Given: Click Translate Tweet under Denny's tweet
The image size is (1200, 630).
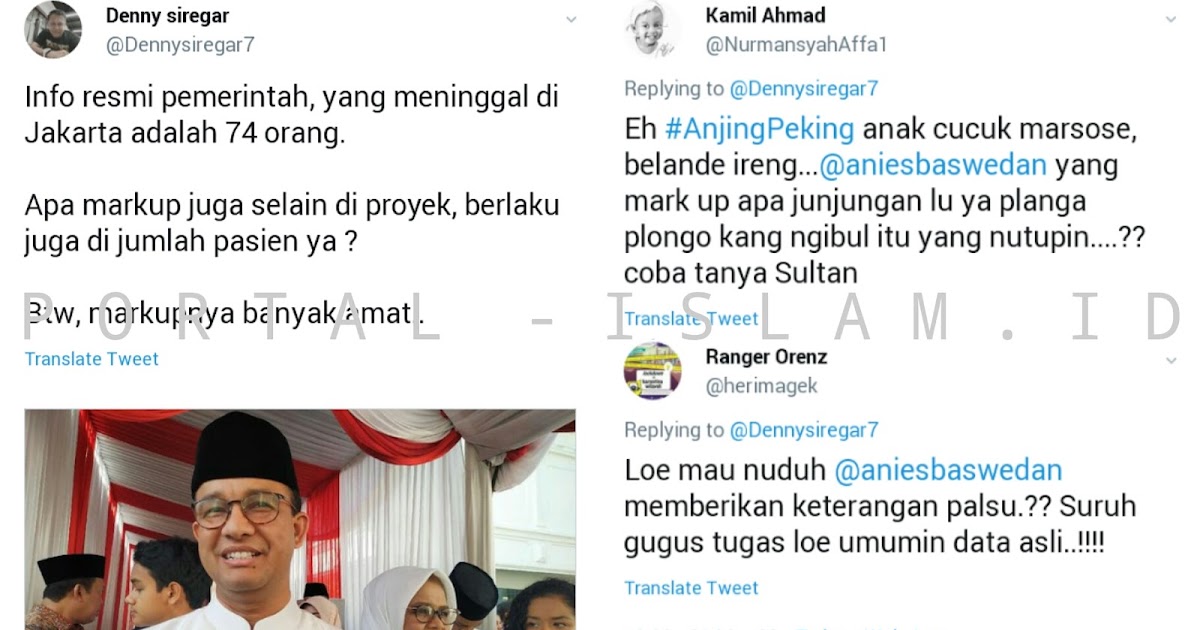Looking at the screenshot, I should tap(92, 359).
